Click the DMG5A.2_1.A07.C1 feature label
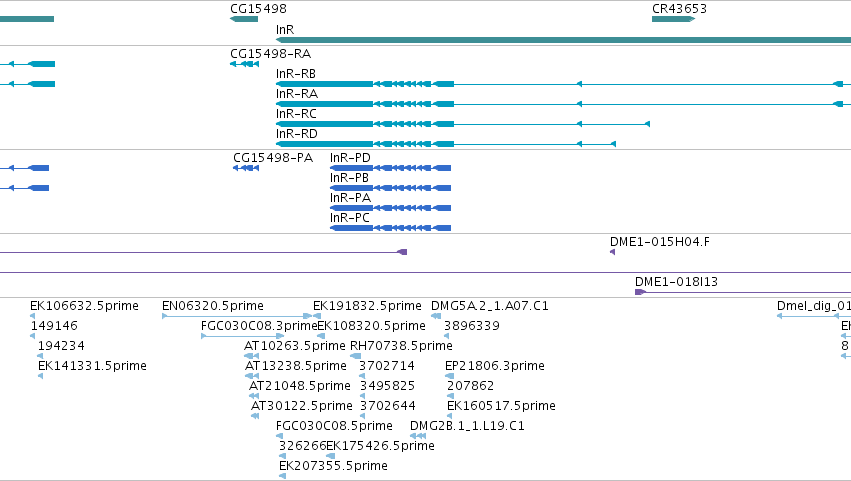 (490, 306)
